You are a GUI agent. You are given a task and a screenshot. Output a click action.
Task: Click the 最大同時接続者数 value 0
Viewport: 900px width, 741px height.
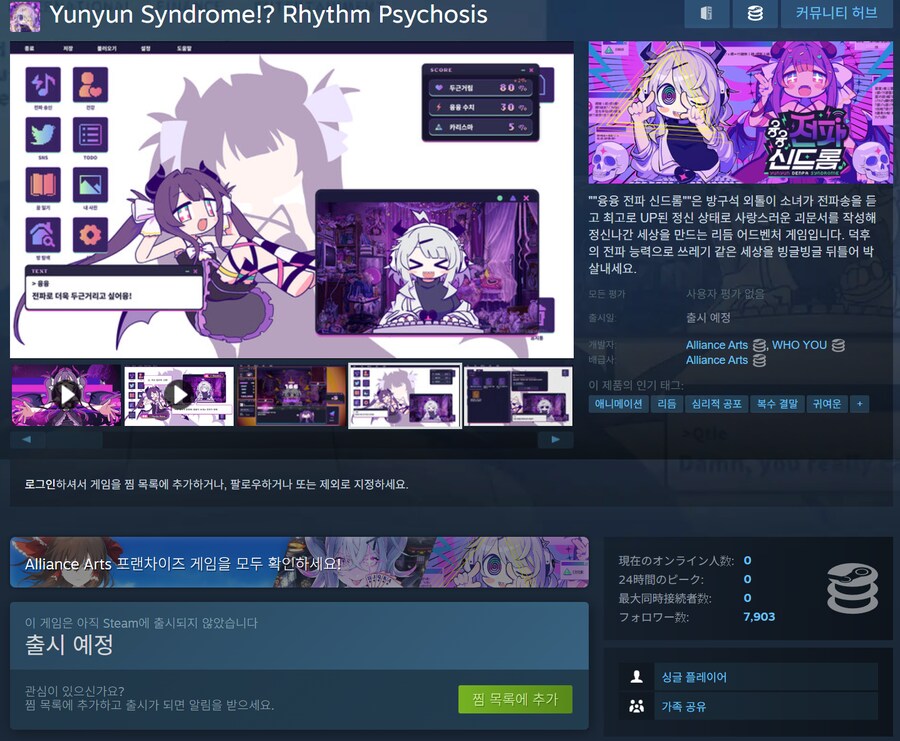pos(747,598)
